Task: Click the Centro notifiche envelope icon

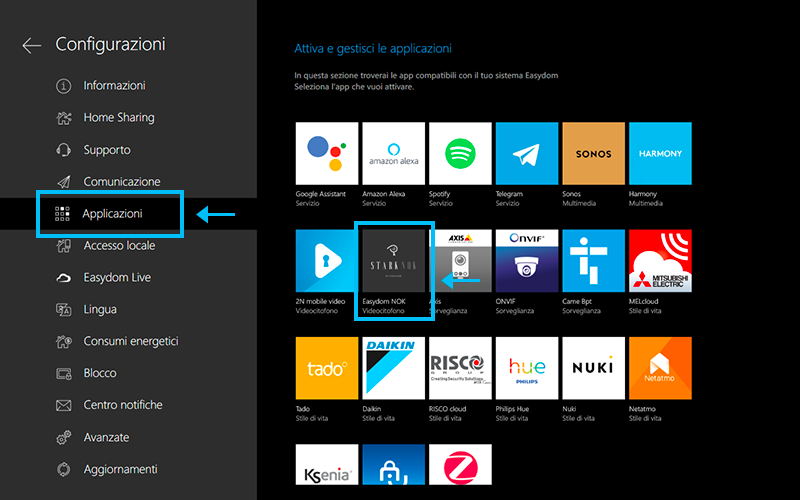Action: (x=63, y=406)
